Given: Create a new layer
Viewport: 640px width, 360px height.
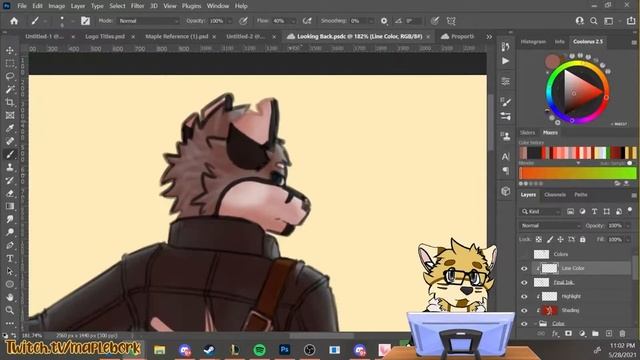Looking at the screenshot, I should click(609, 333).
